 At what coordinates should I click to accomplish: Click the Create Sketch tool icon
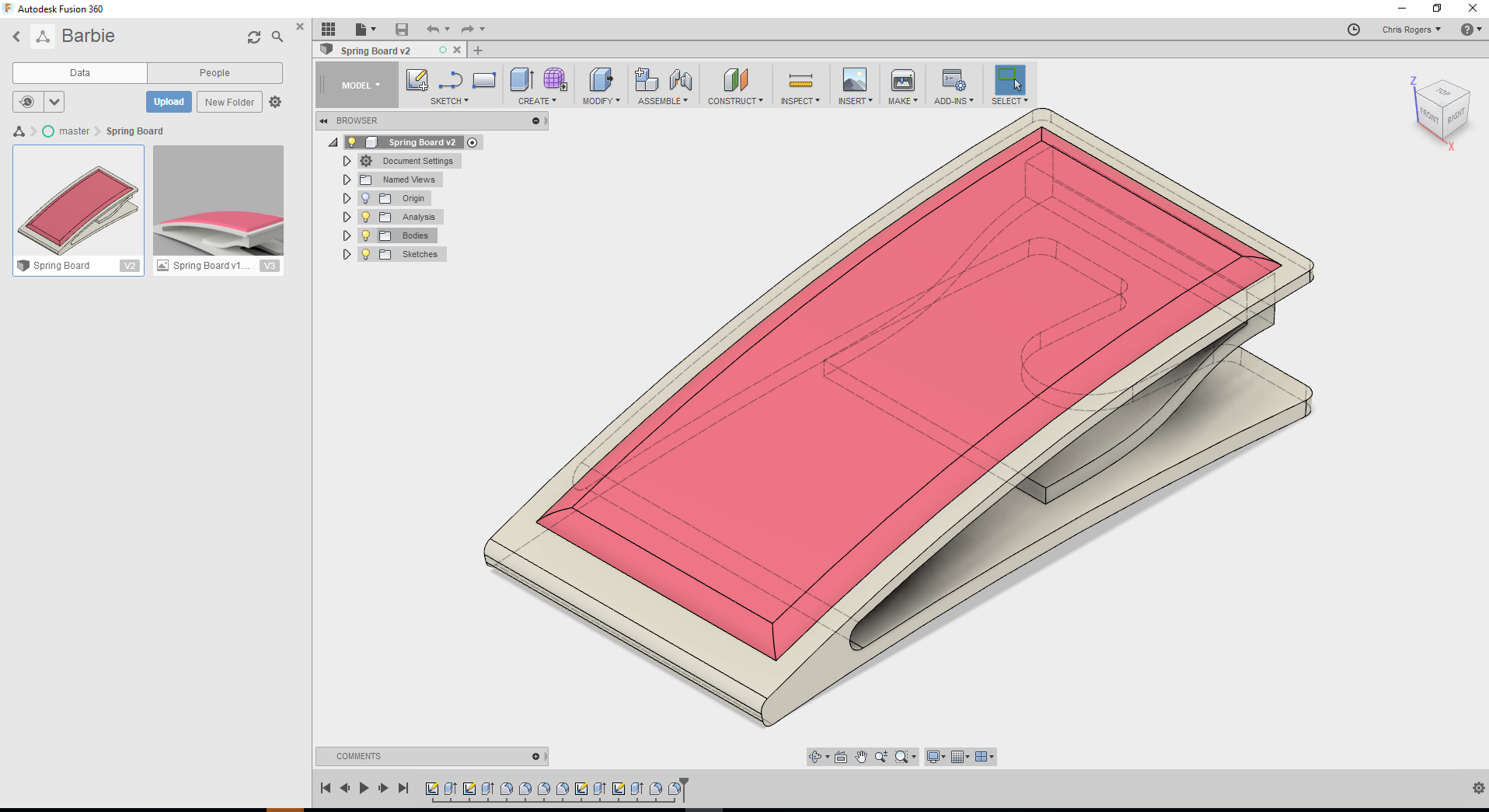(417, 80)
